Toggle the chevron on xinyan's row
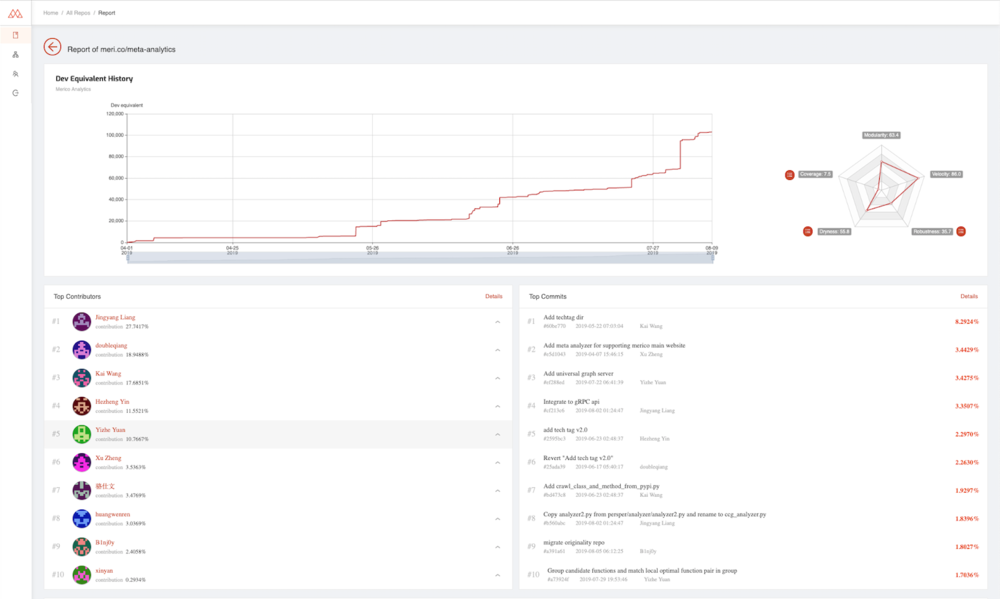1000x599 pixels. tap(497, 575)
